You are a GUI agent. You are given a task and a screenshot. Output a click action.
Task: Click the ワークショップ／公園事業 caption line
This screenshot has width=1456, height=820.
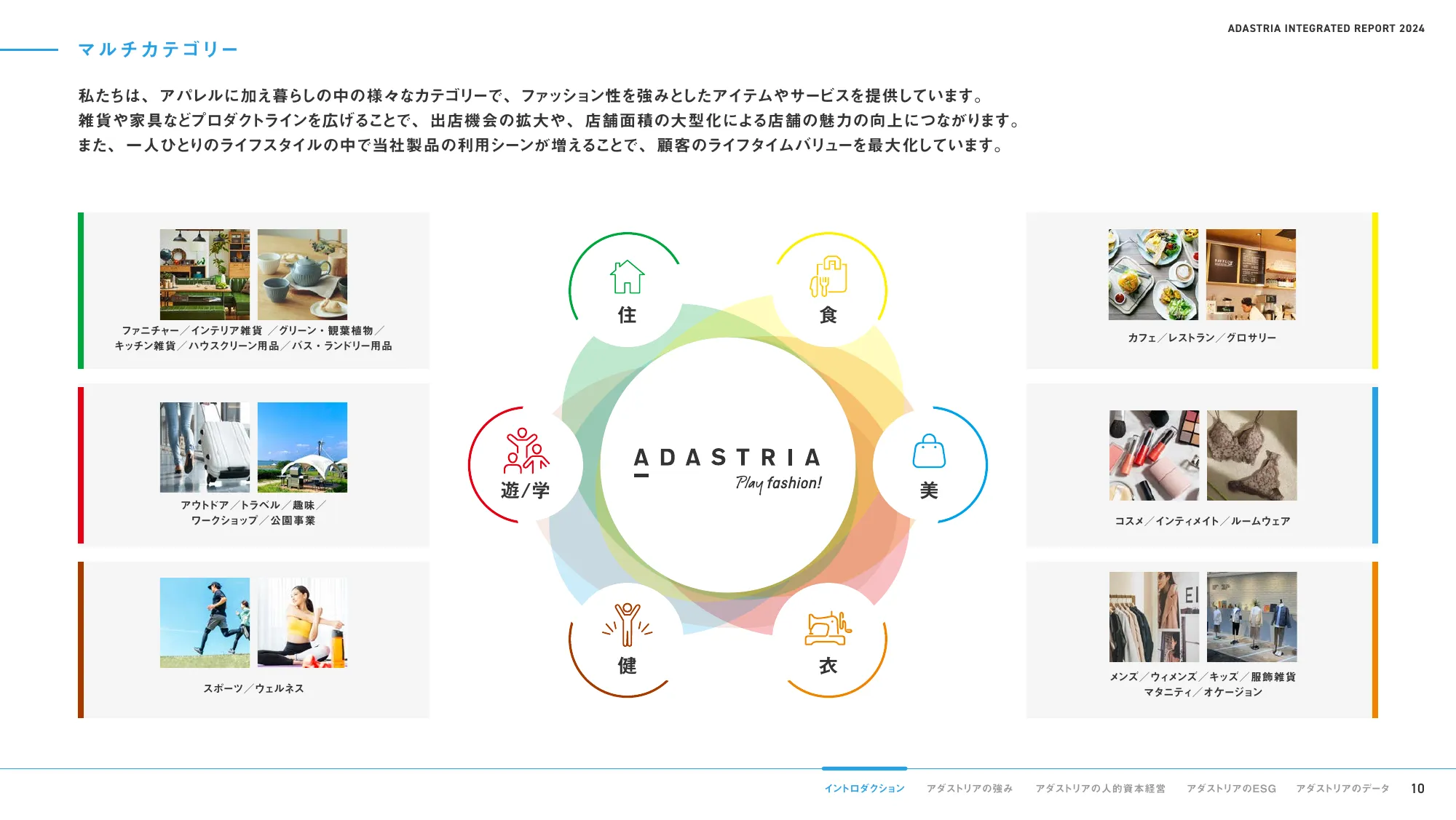253,520
